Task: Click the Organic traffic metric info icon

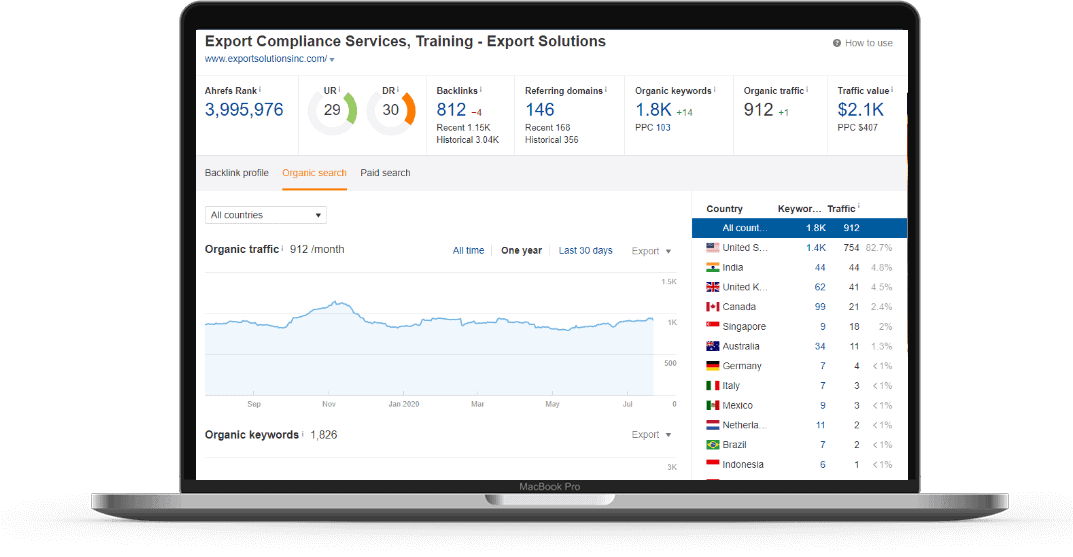Action: click(807, 89)
